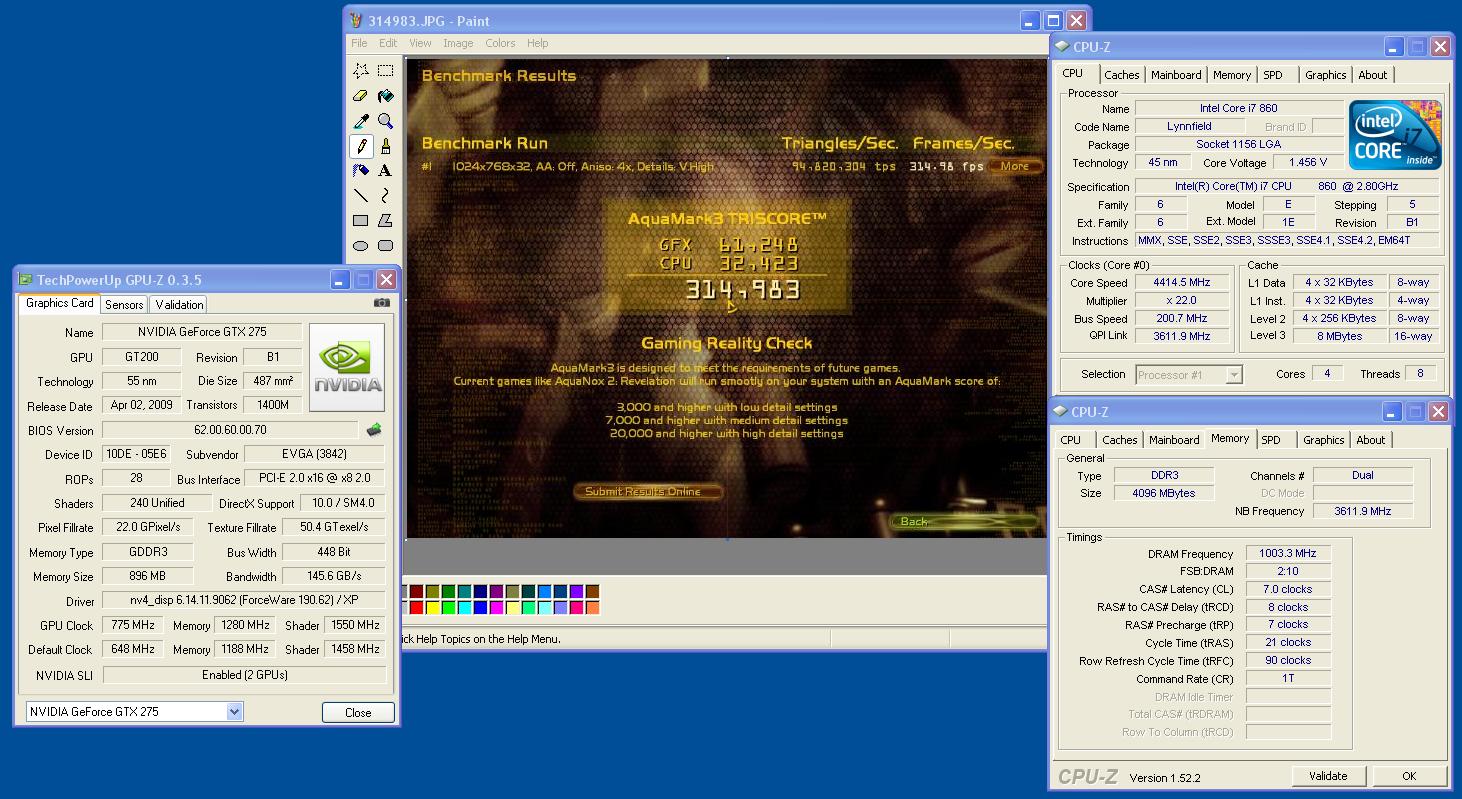This screenshot has width=1462, height=799.
Task: Open the View menu in Paint
Action: pos(420,43)
